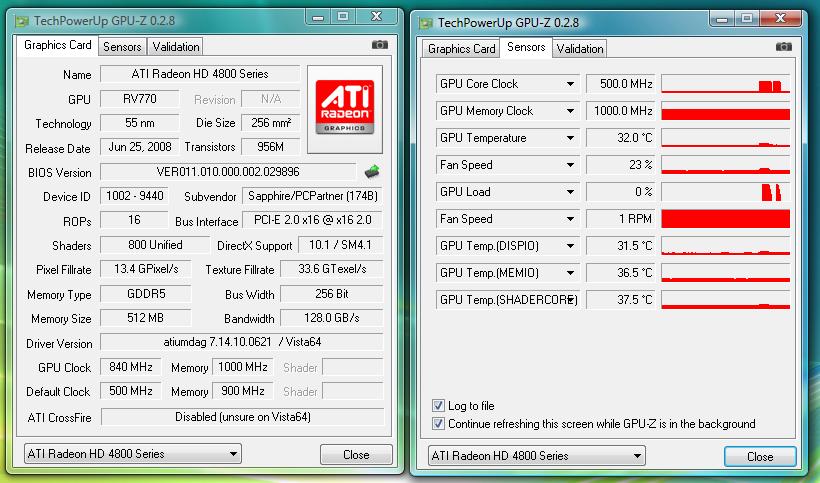The width and height of the screenshot is (820, 483).
Task: Click the 500.0 MHz core clock value
Action: (x=621, y=84)
